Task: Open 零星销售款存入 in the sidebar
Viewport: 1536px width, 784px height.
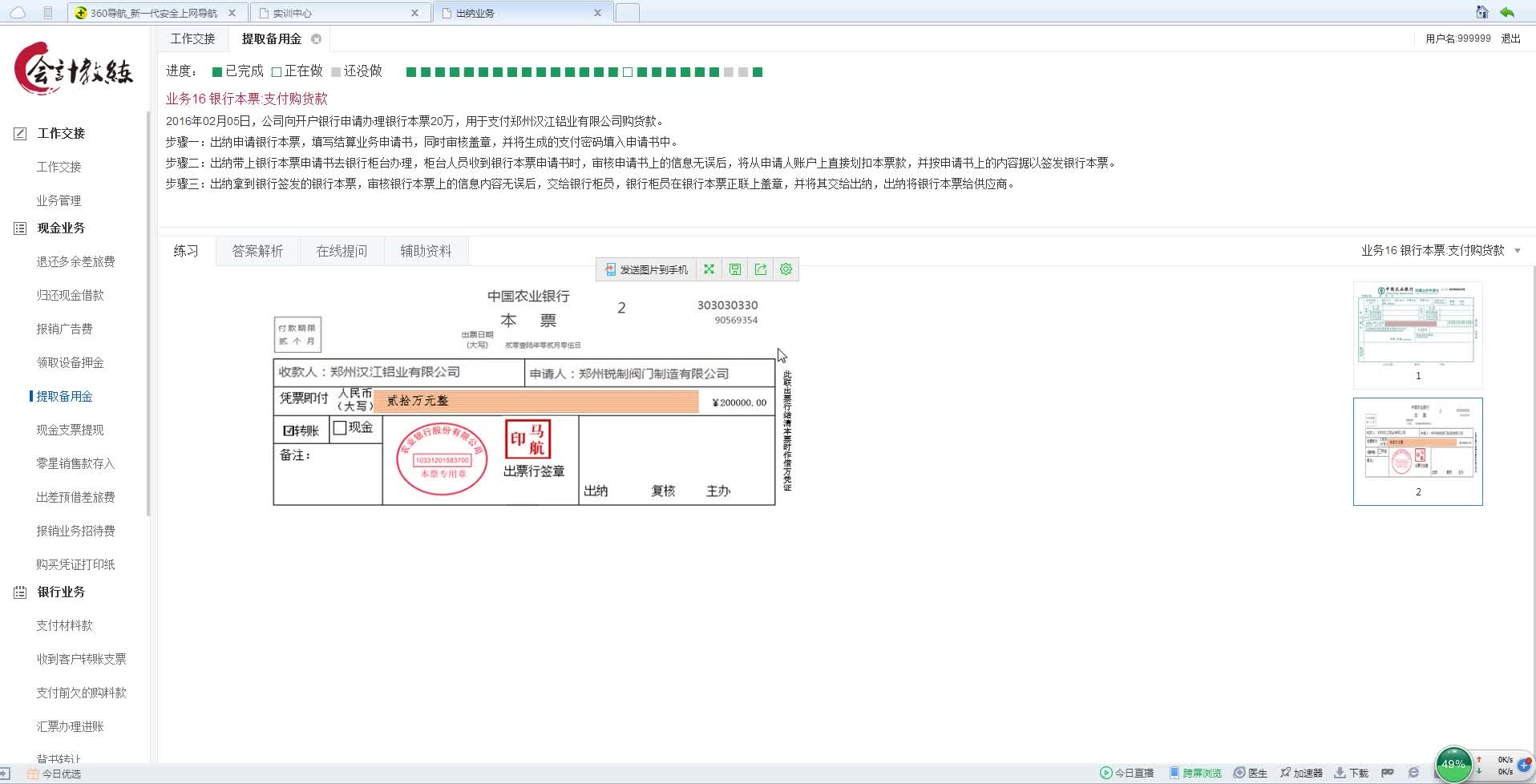Action: tap(75, 463)
